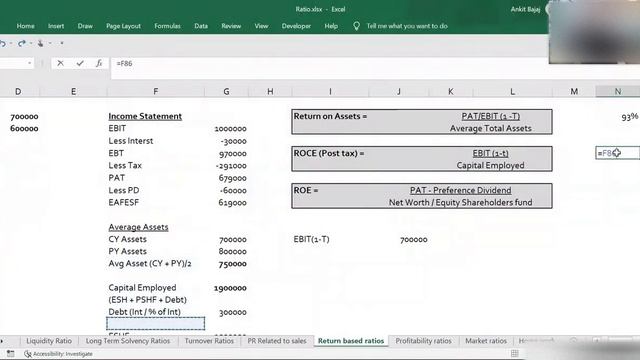This screenshot has width=640, height=360.
Task: Switch to Long Term Solvency Ratios sheet
Action: tap(128, 341)
